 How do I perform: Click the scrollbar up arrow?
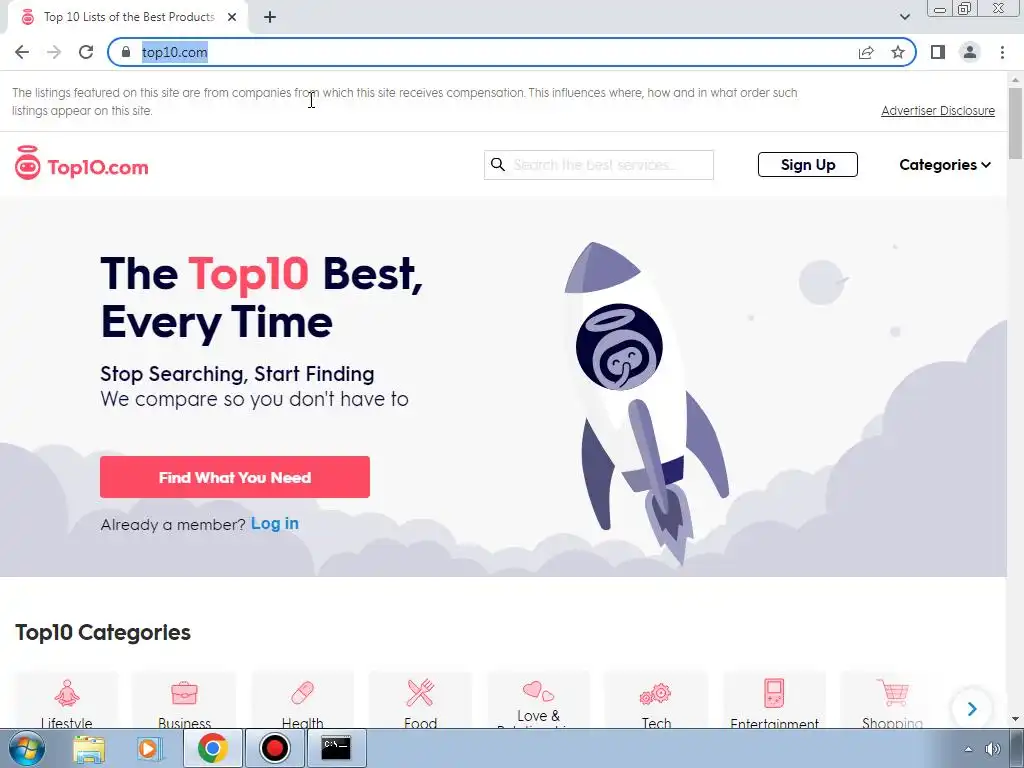coord(1016,80)
